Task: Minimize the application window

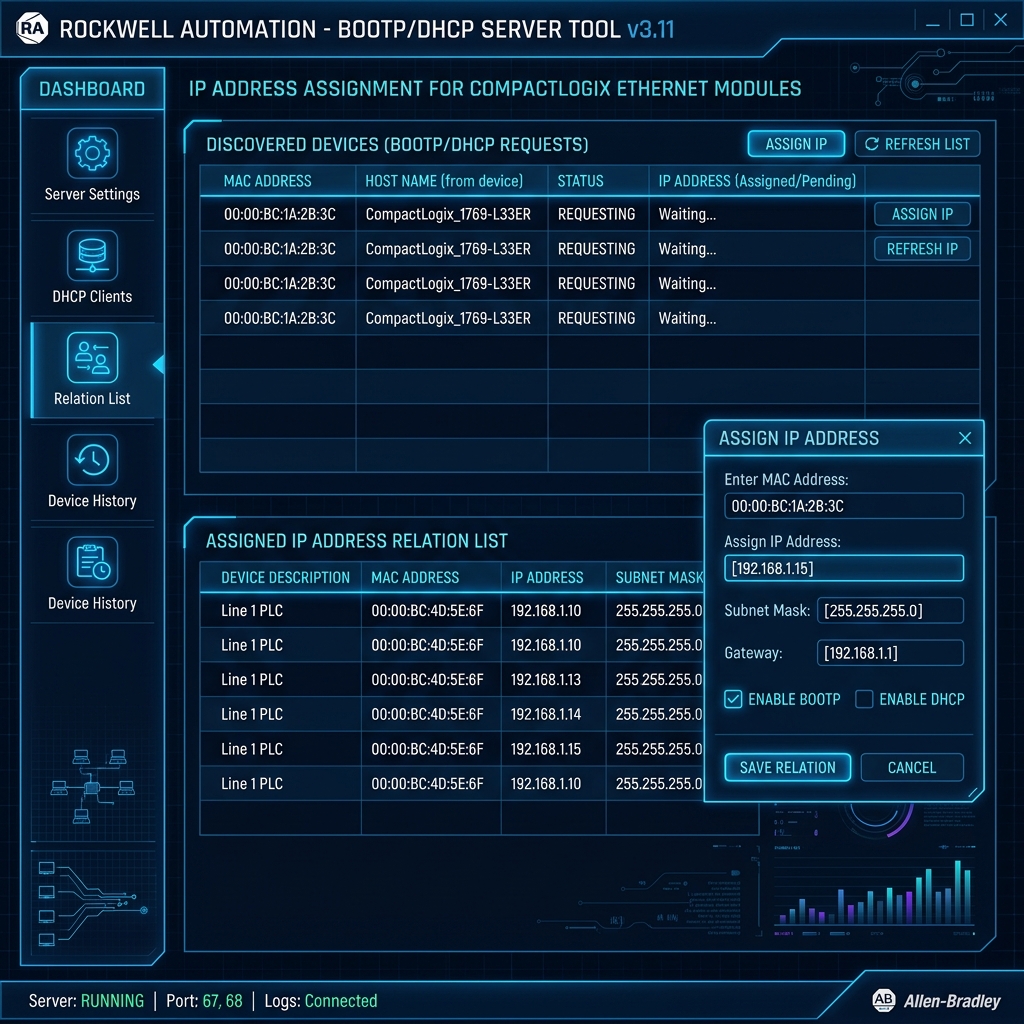Action: click(933, 21)
